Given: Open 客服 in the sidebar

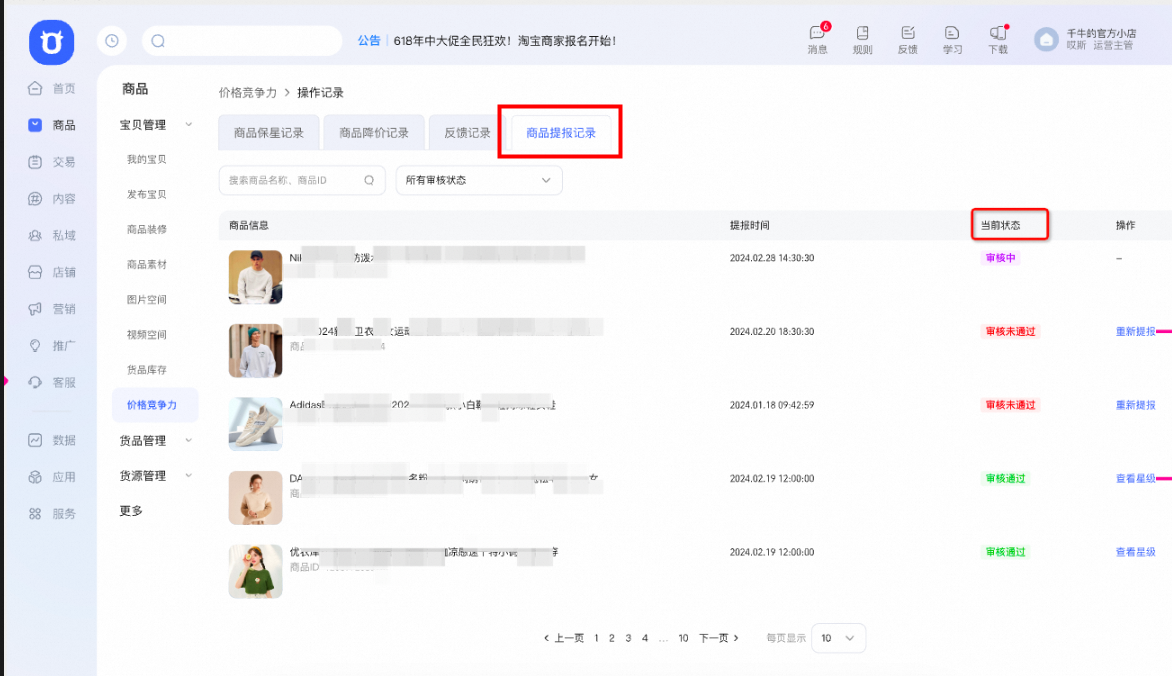Looking at the screenshot, I should pos(52,382).
